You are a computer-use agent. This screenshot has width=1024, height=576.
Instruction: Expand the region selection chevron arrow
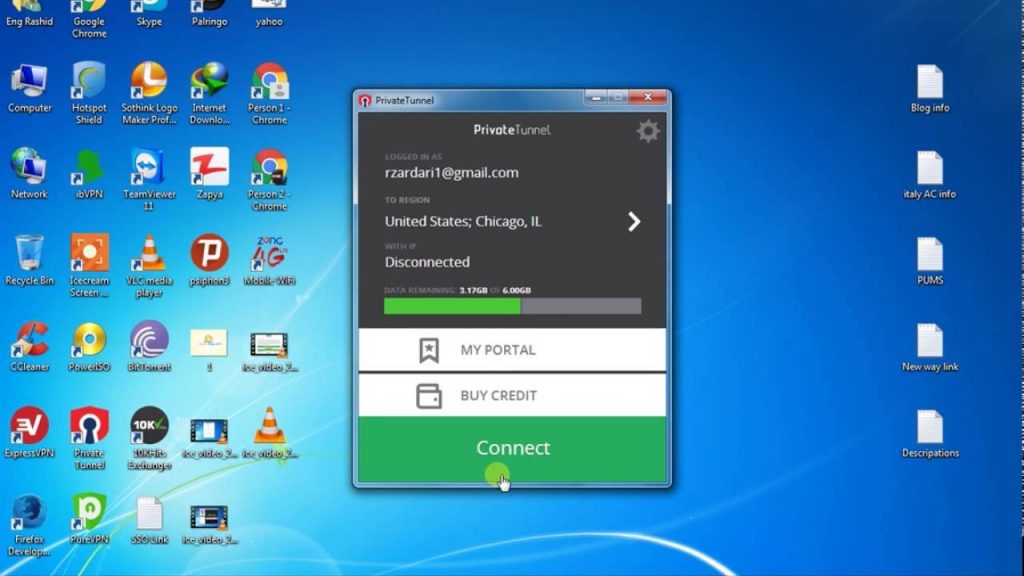[634, 222]
